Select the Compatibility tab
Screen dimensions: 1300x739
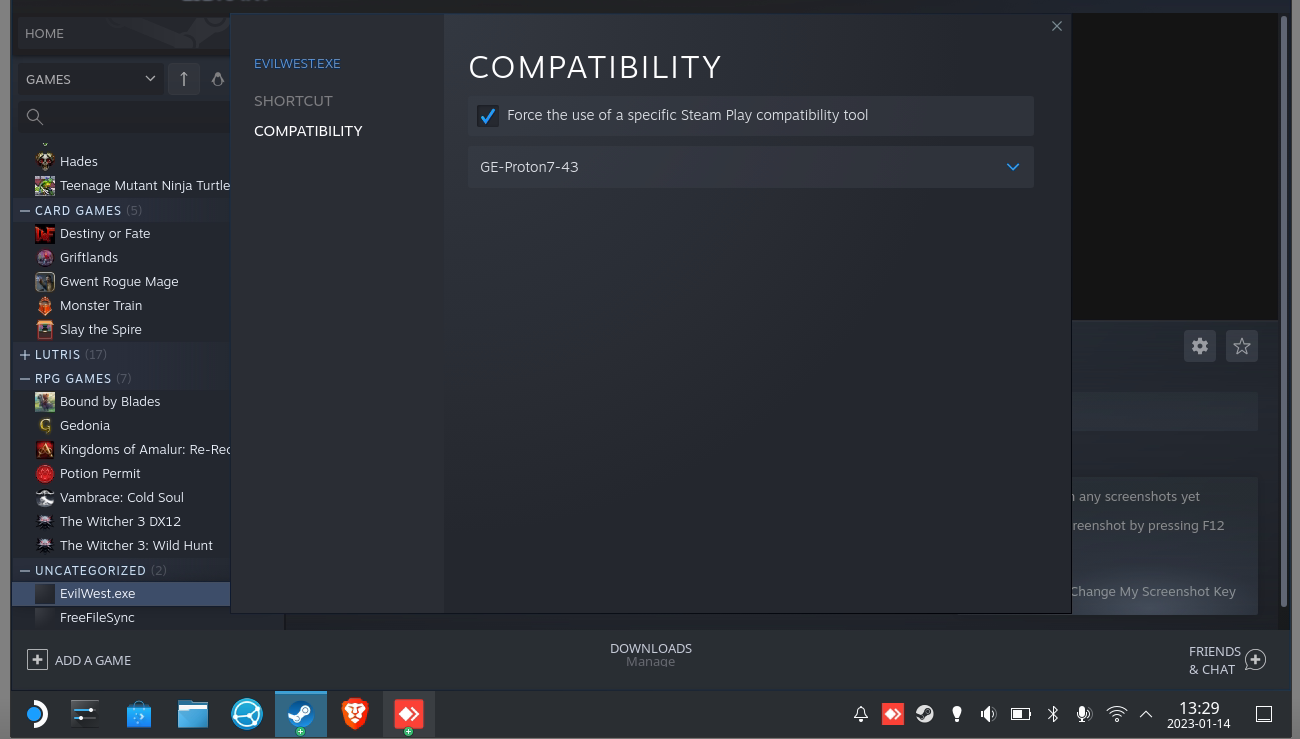[308, 131]
